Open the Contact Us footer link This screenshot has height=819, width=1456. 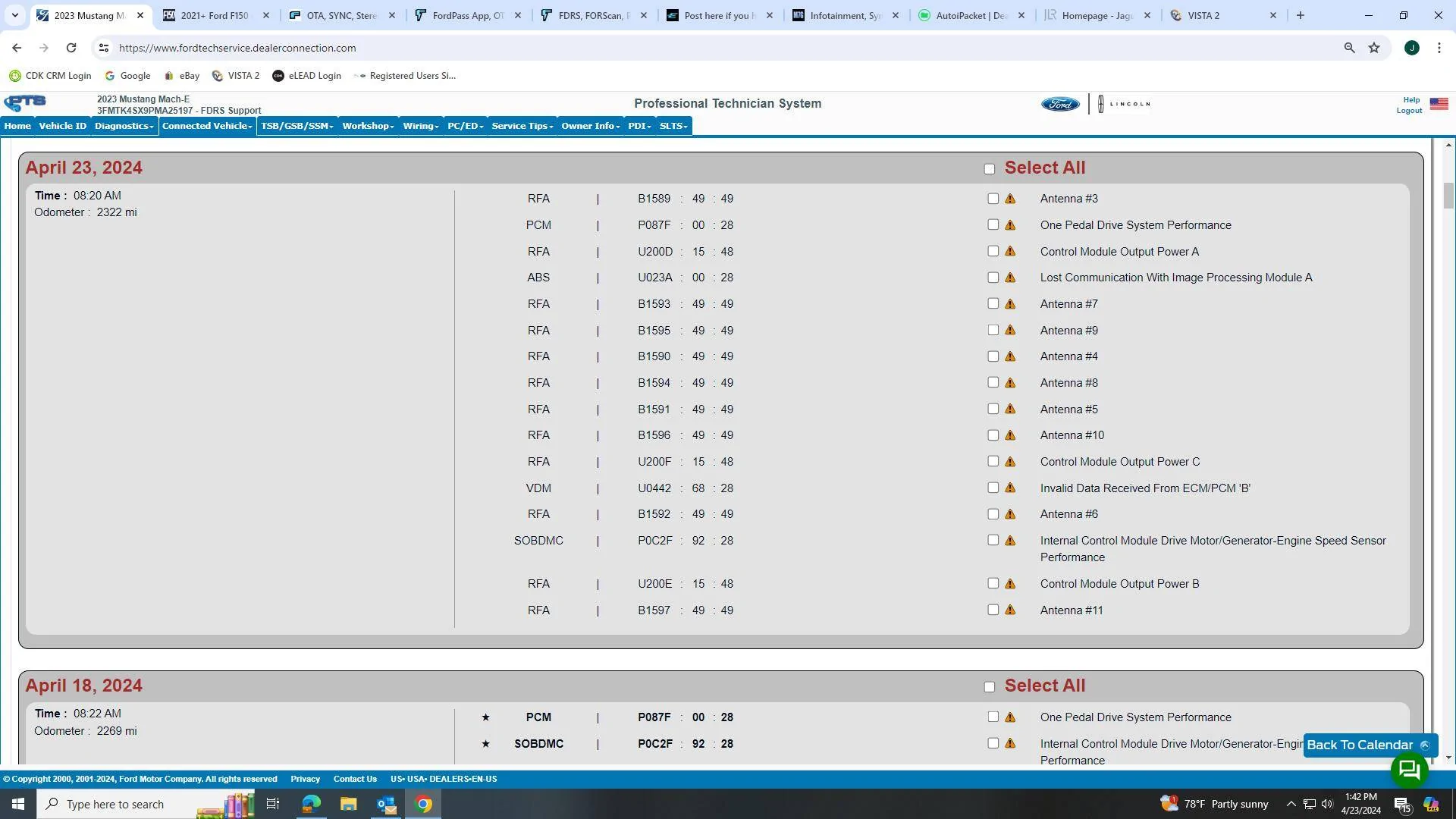click(x=355, y=779)
